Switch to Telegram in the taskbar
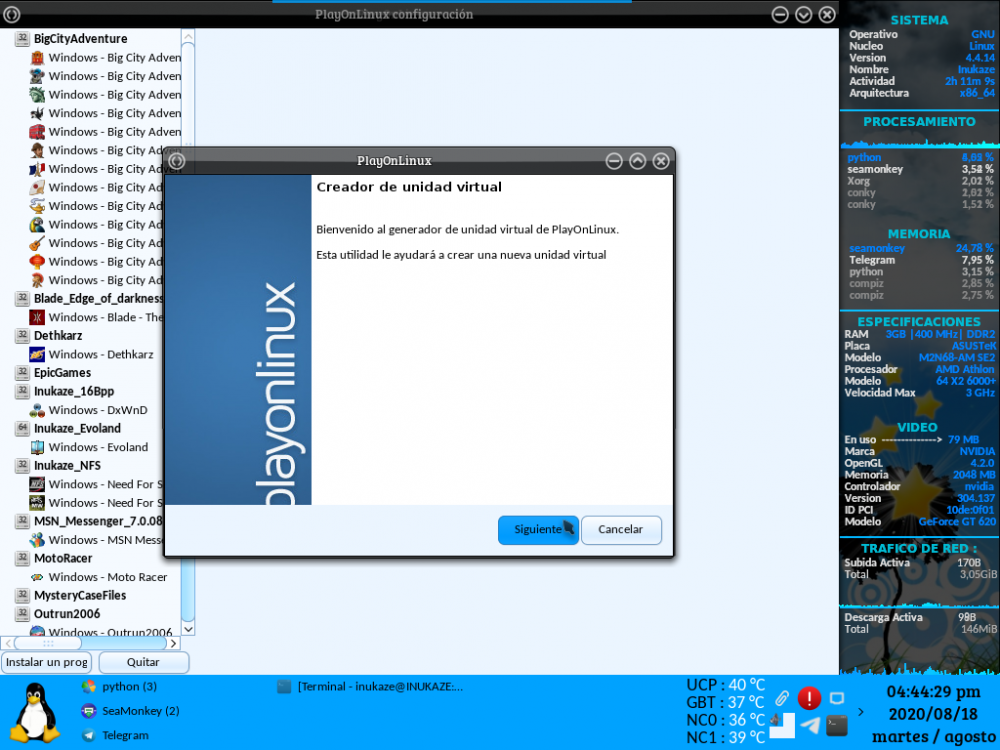This screenshot has width=1000, height=750. pos(125,735)
